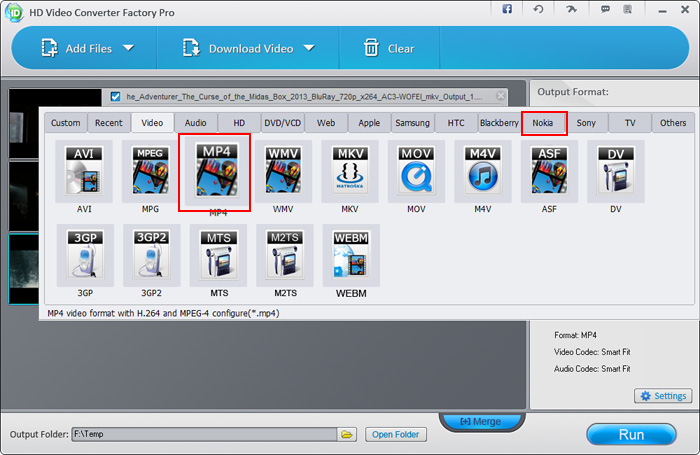Browse output folder with yellow folder icon

[347, 434]
